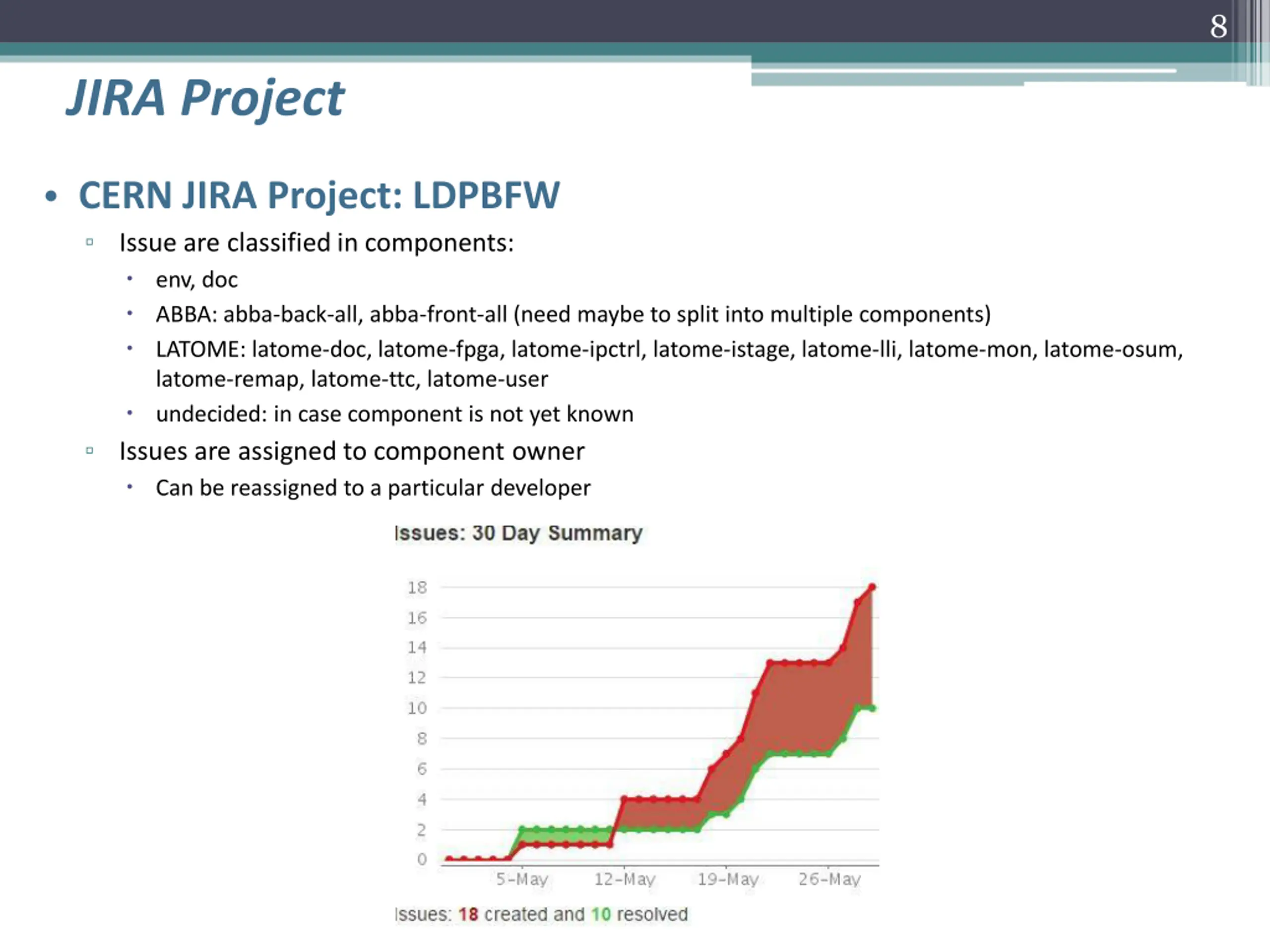Click the final green data point at 10
The width and height of the screenshot is (1270, 952).
click(x=872, y=709)
